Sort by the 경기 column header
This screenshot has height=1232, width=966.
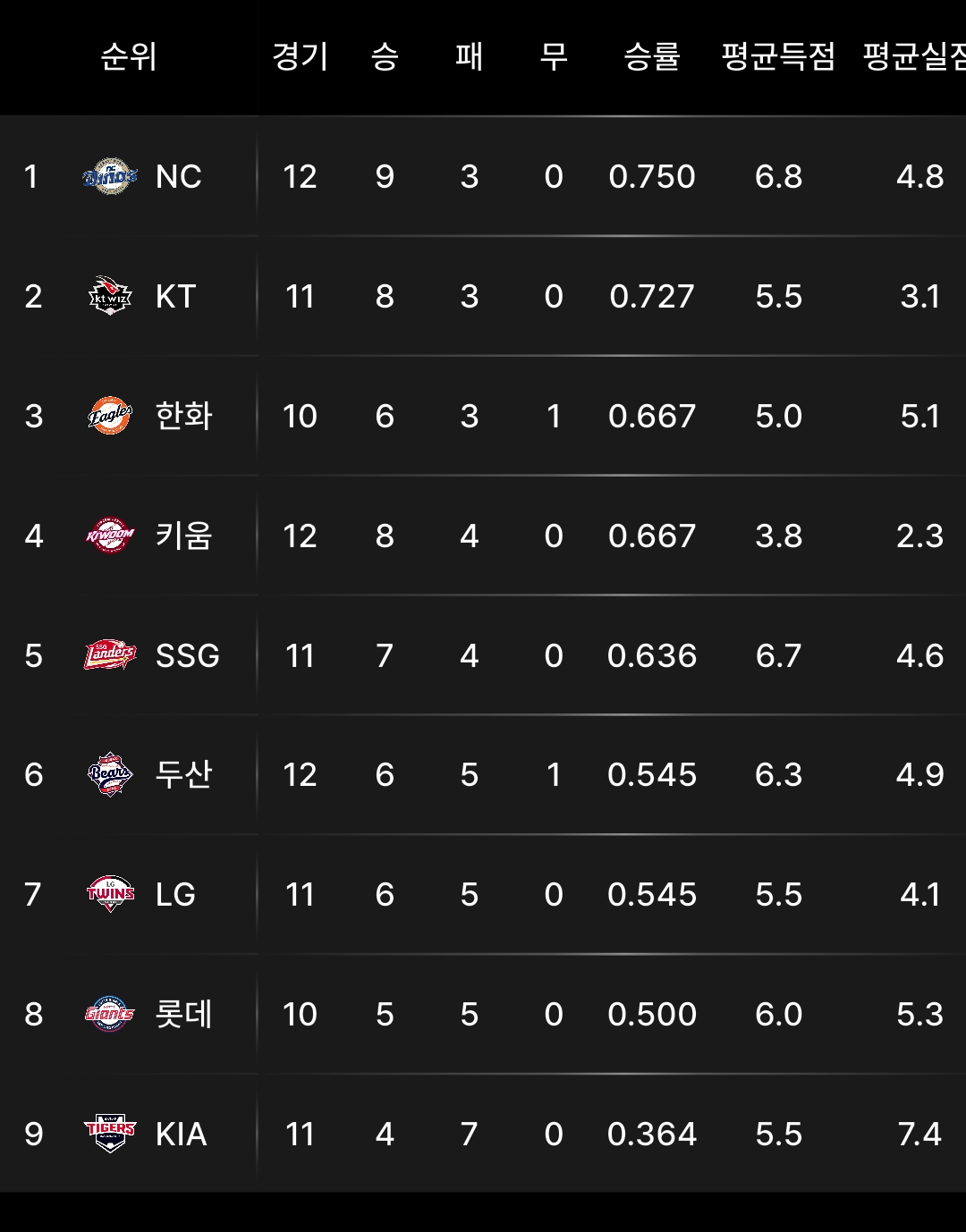click(x=300, y=57)
